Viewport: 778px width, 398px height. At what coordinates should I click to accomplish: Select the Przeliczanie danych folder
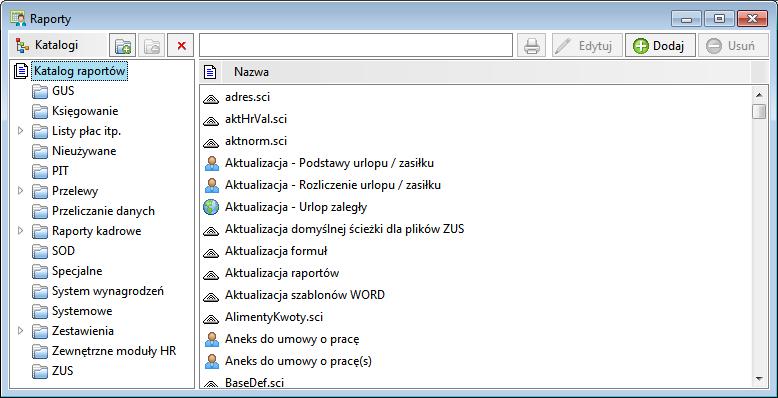tap(103, 211)
